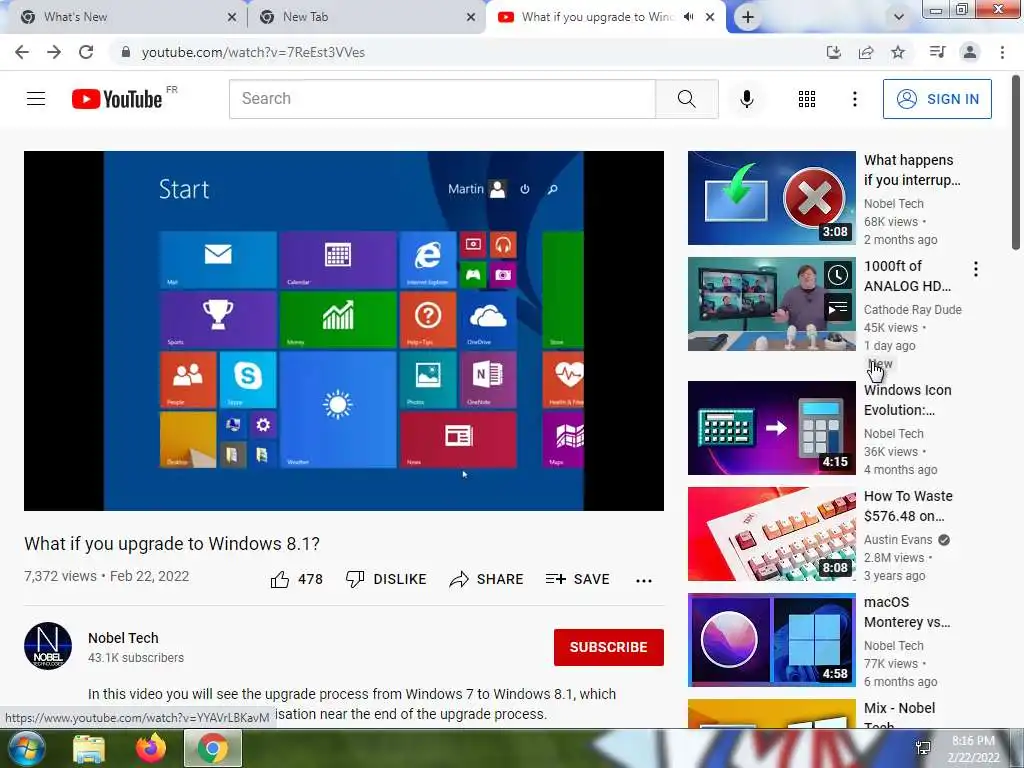Open the taskbar clock showing 8:16 PM
1024x768 pixels.
click(973, 748)
